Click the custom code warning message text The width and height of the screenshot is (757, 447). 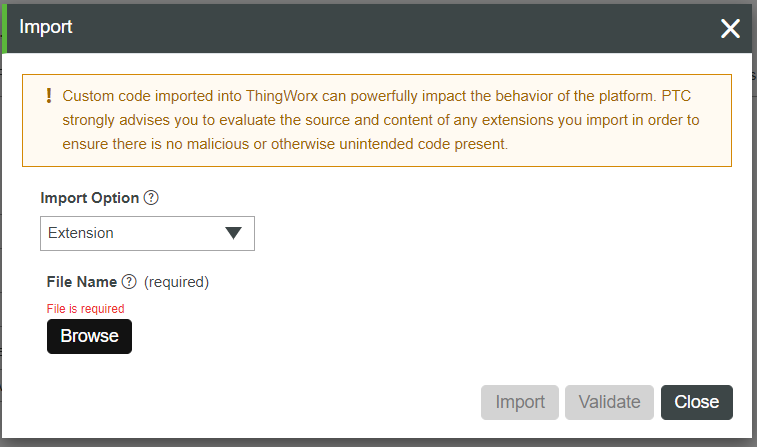380,96
